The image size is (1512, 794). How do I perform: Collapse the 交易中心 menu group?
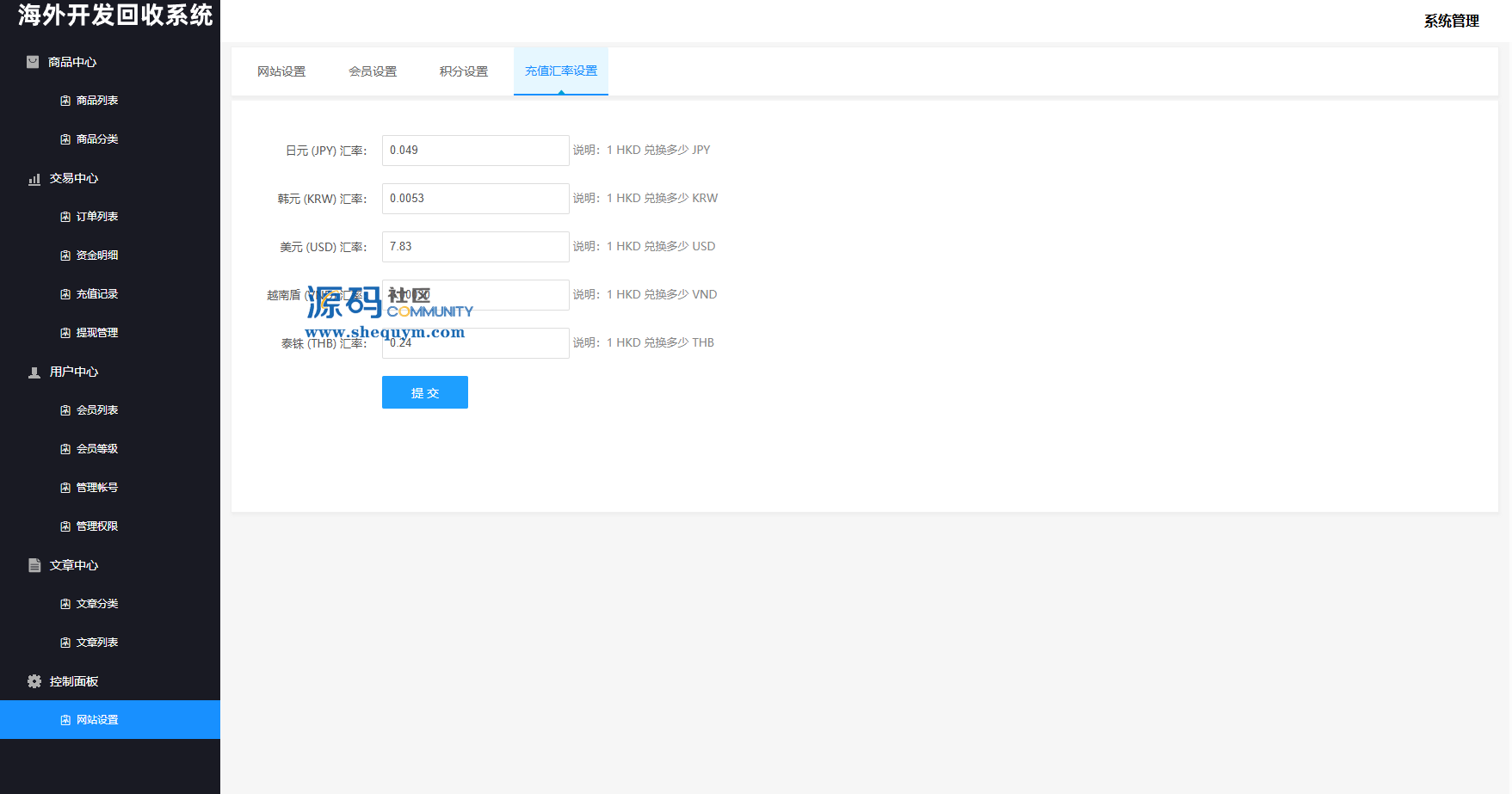tap(74, 178)
